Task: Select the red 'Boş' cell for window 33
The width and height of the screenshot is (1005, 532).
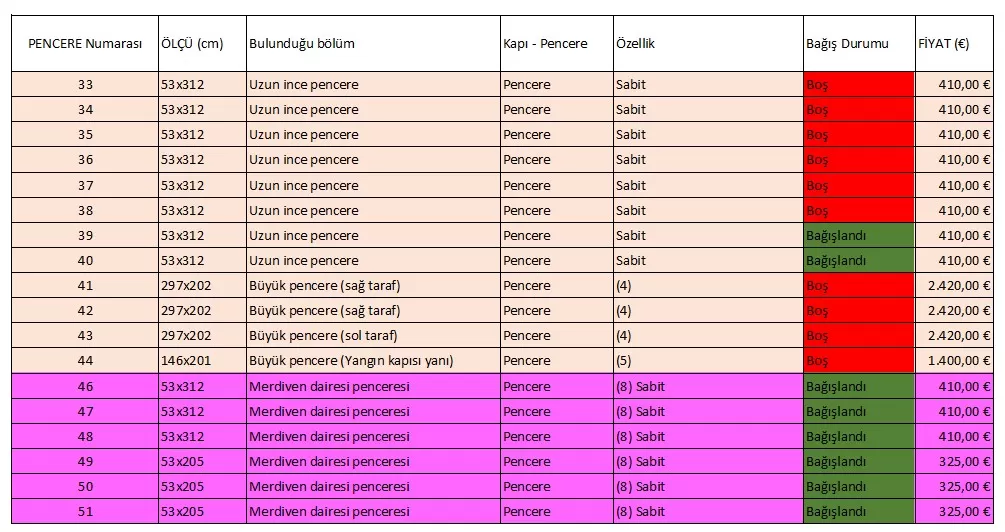Action: point(858,85)
